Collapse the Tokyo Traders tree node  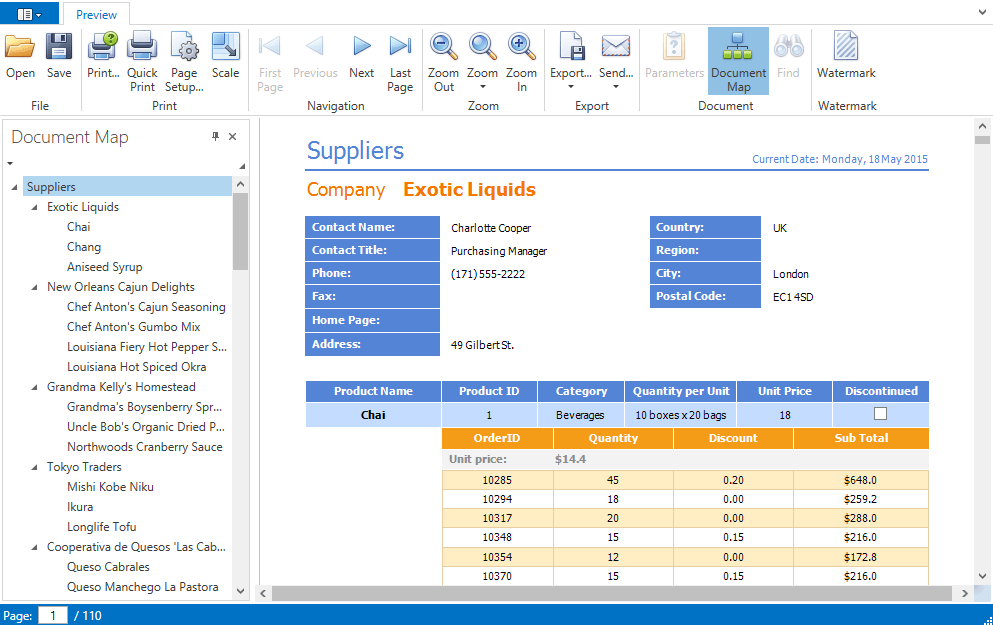[34, 467]
